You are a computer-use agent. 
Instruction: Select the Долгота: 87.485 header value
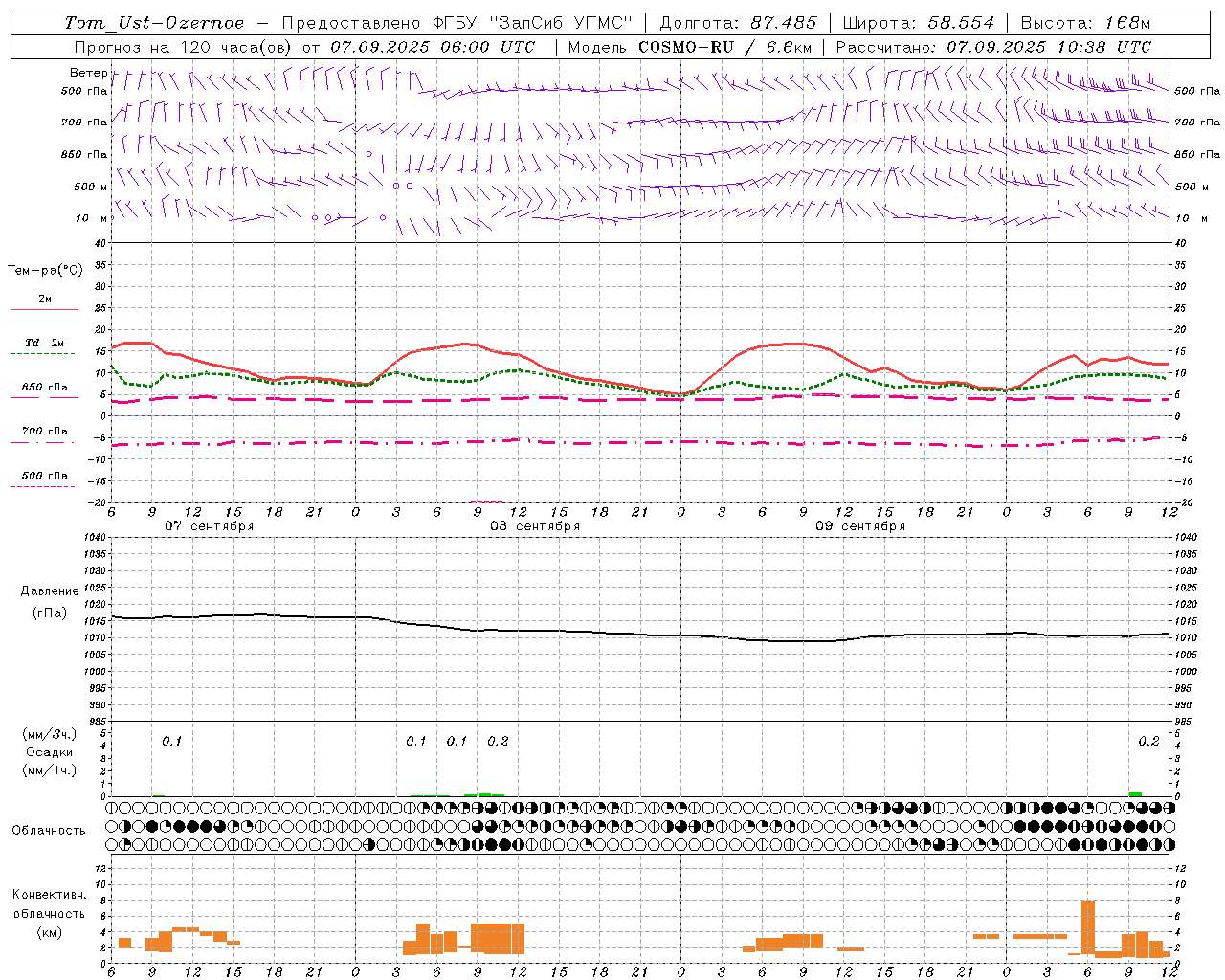click(738, 23)
